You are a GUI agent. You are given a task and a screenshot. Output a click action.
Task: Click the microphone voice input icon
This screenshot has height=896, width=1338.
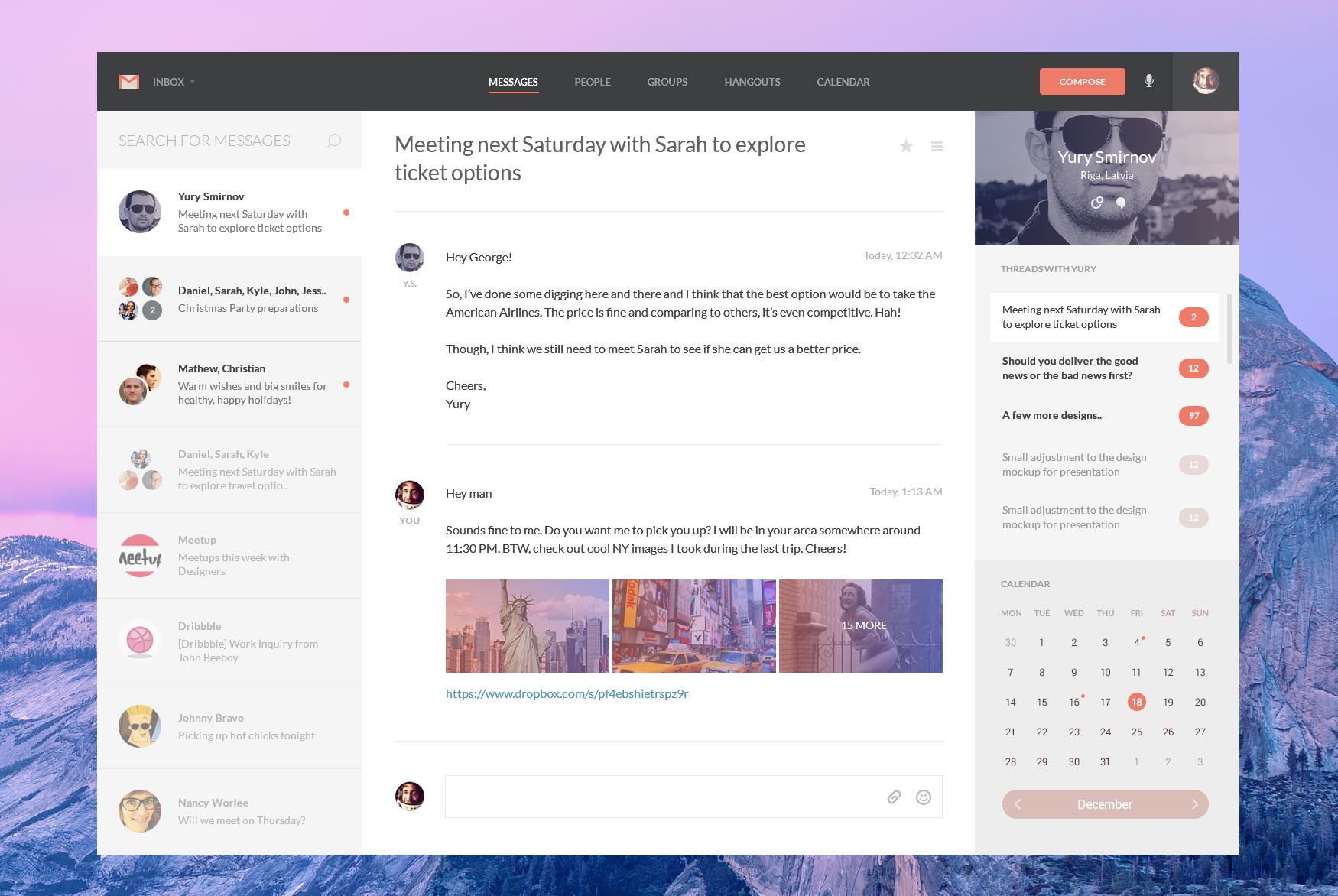click(x=1148, y=81)
